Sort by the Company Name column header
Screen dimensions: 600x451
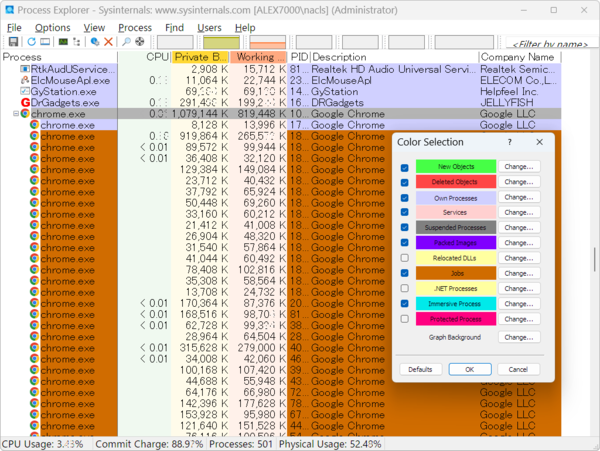518,58
